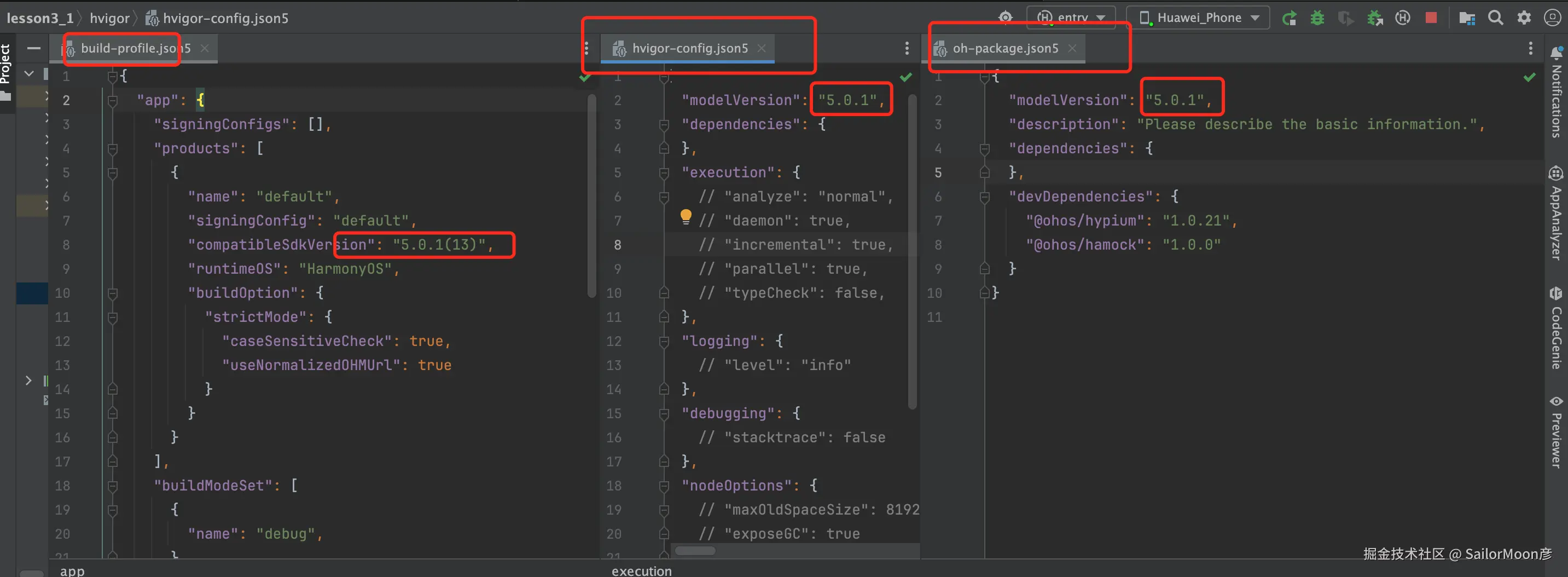Run the entry configuration

point(1288,18)
